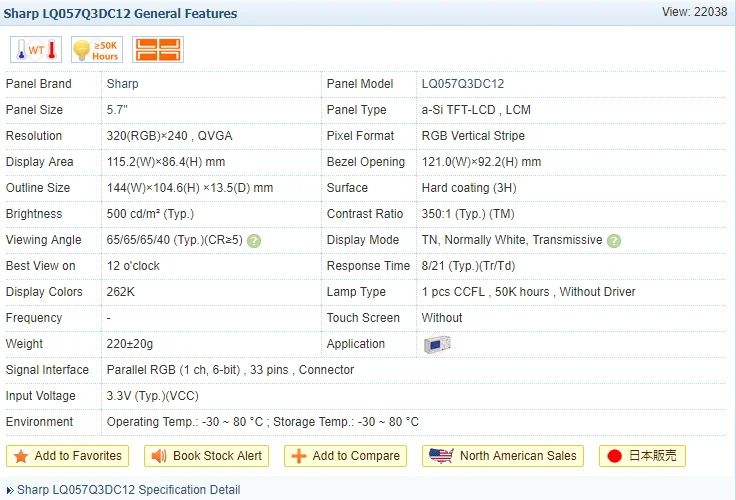Click the 5.7" panel size value
The height and width of the screenshot is (500, 736).
(x=117, y=110)
